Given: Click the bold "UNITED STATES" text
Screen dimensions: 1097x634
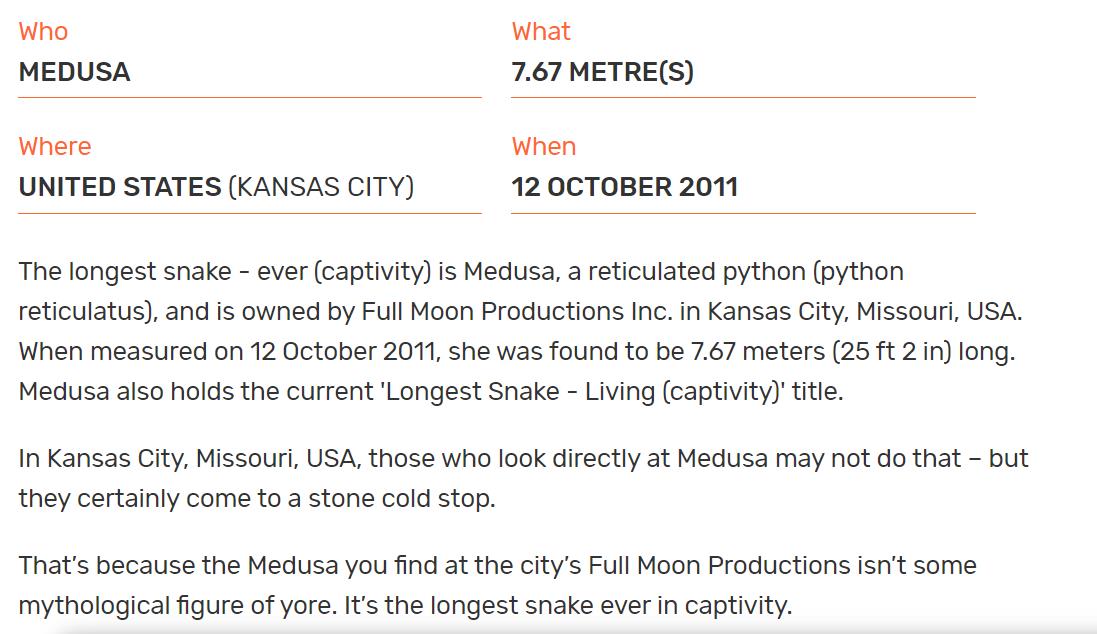Looking at the screenshot, I should (120, 187).
